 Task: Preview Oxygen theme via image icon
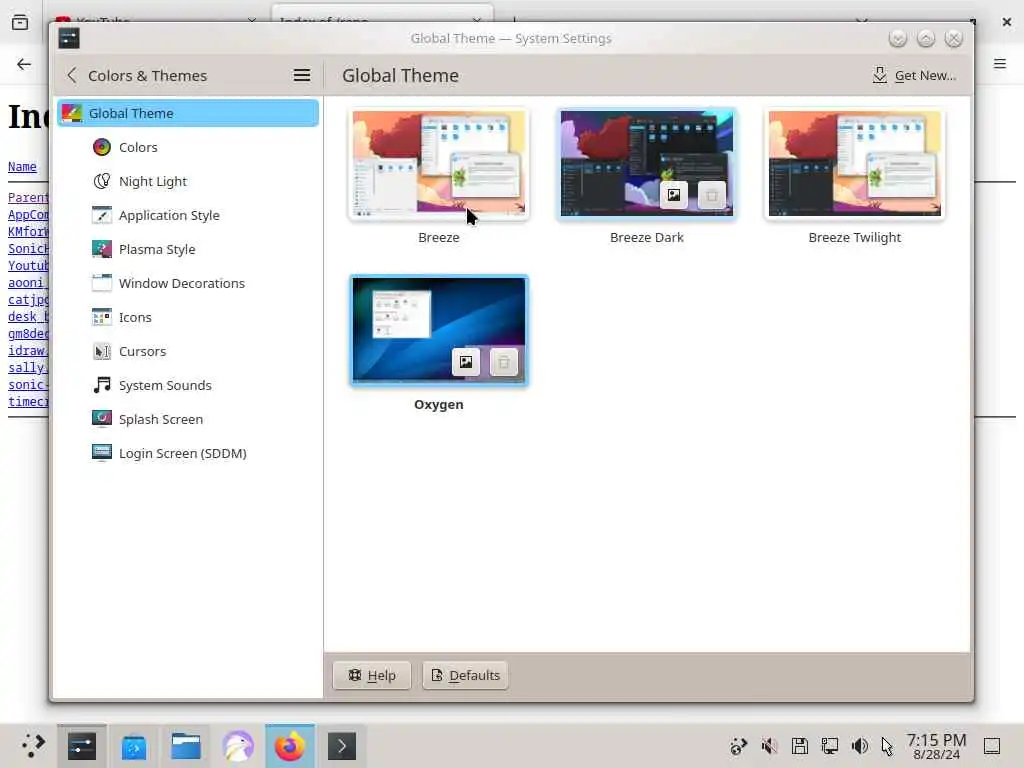(466, 362)
